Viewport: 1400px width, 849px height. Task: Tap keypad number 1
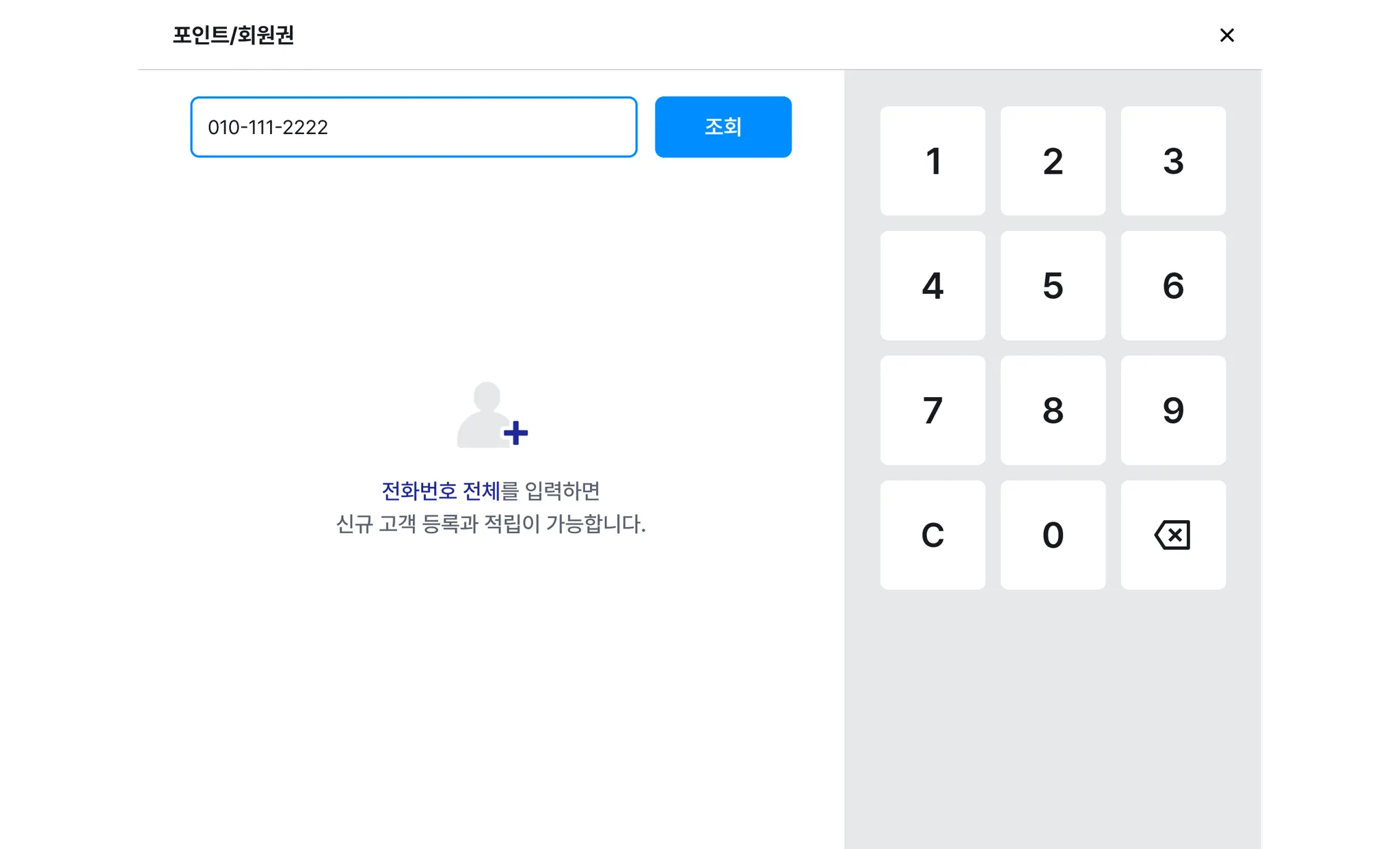932,161
